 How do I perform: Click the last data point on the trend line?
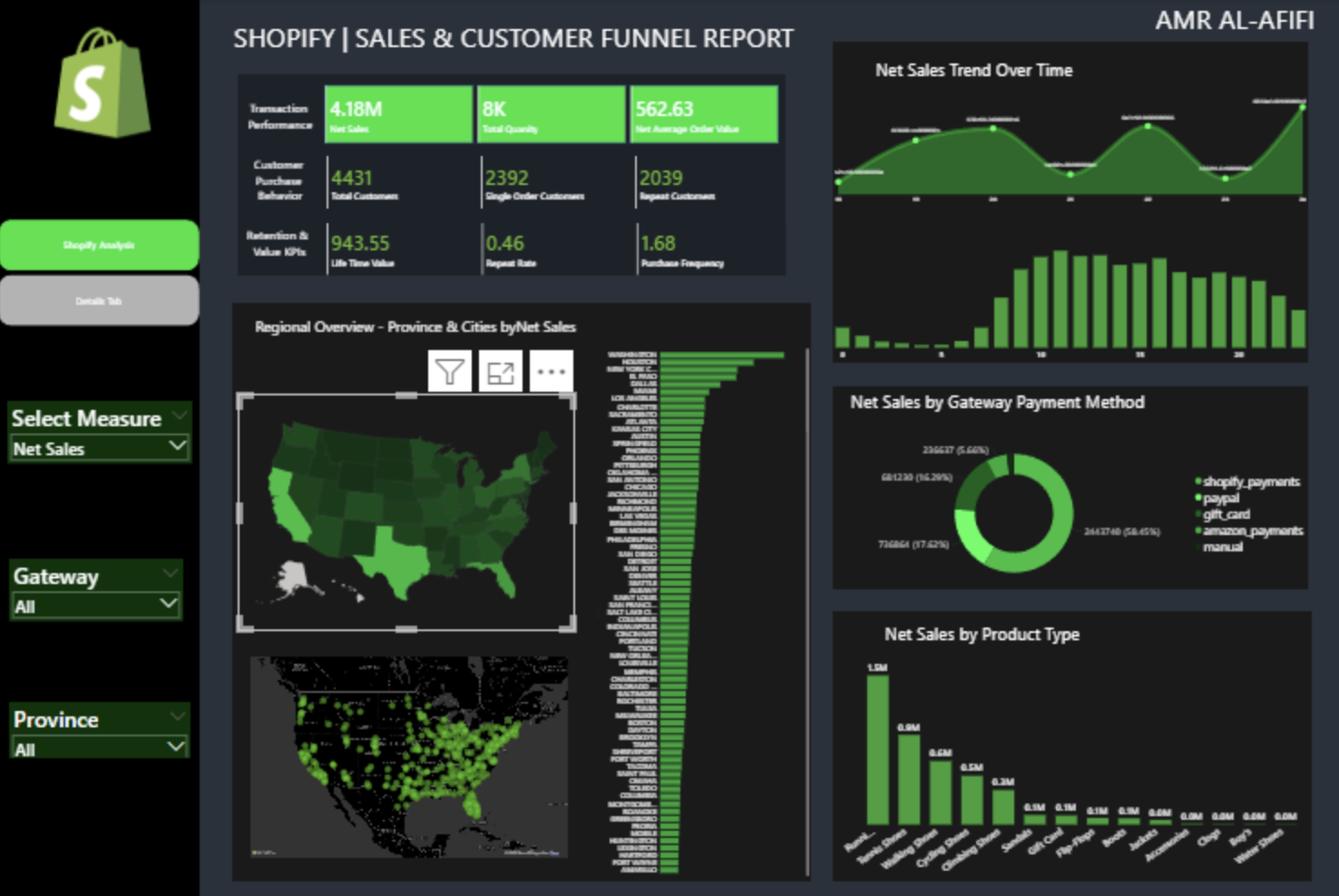click(1303, 107)
